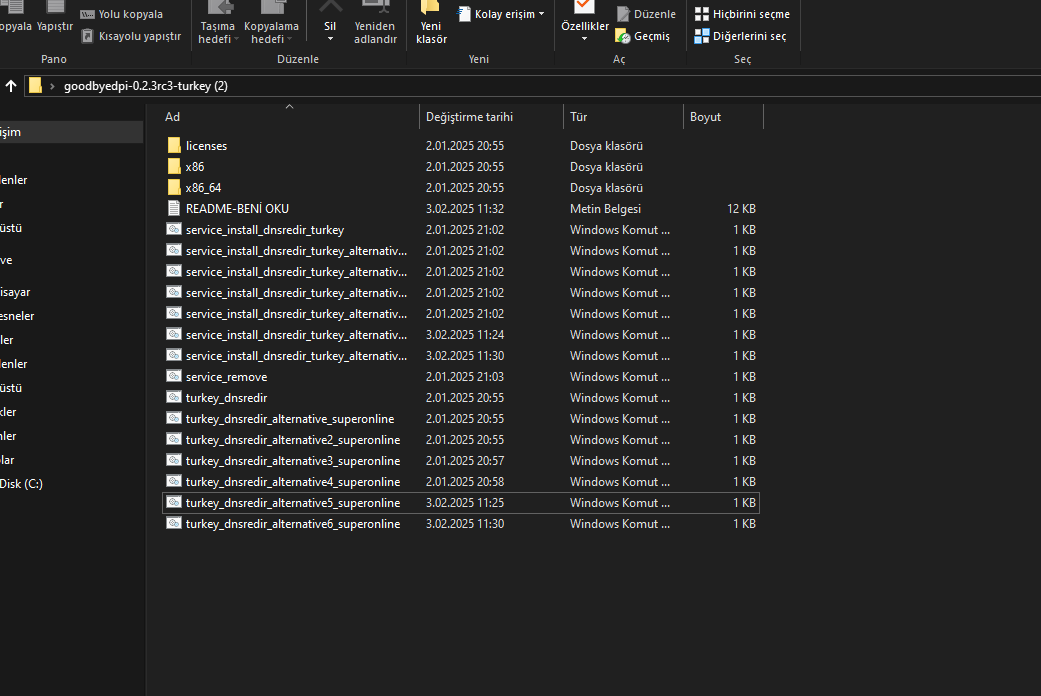1041x696 pixels.
Task: Select turkey_dnsredir_alternative_superonline file icon
Action: pyautogui.click(x=174, y=418)
